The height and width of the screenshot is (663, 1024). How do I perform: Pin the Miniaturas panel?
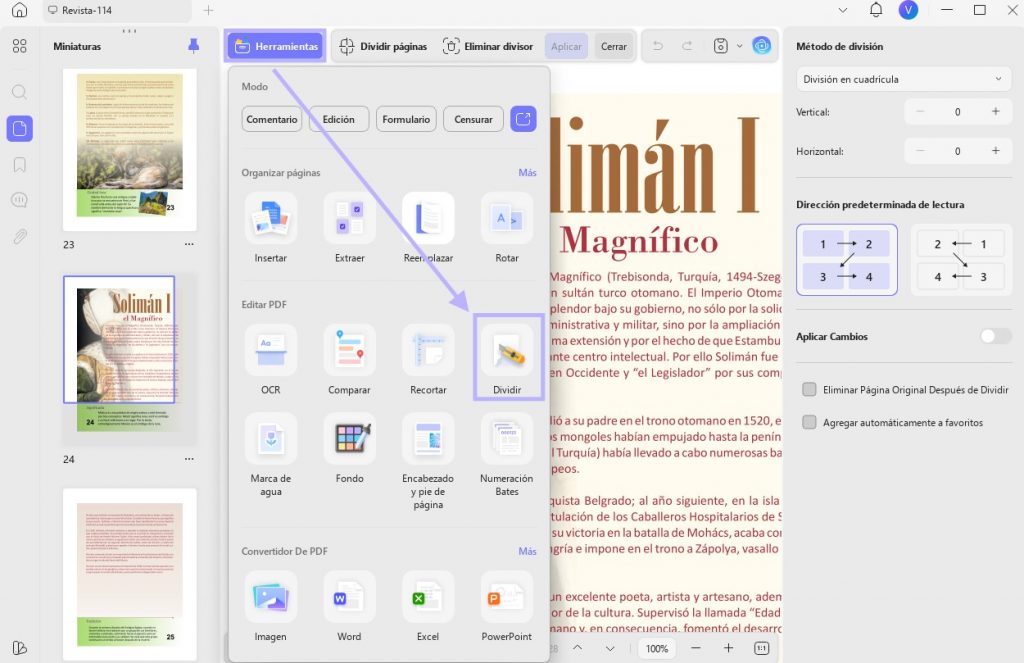193,46
